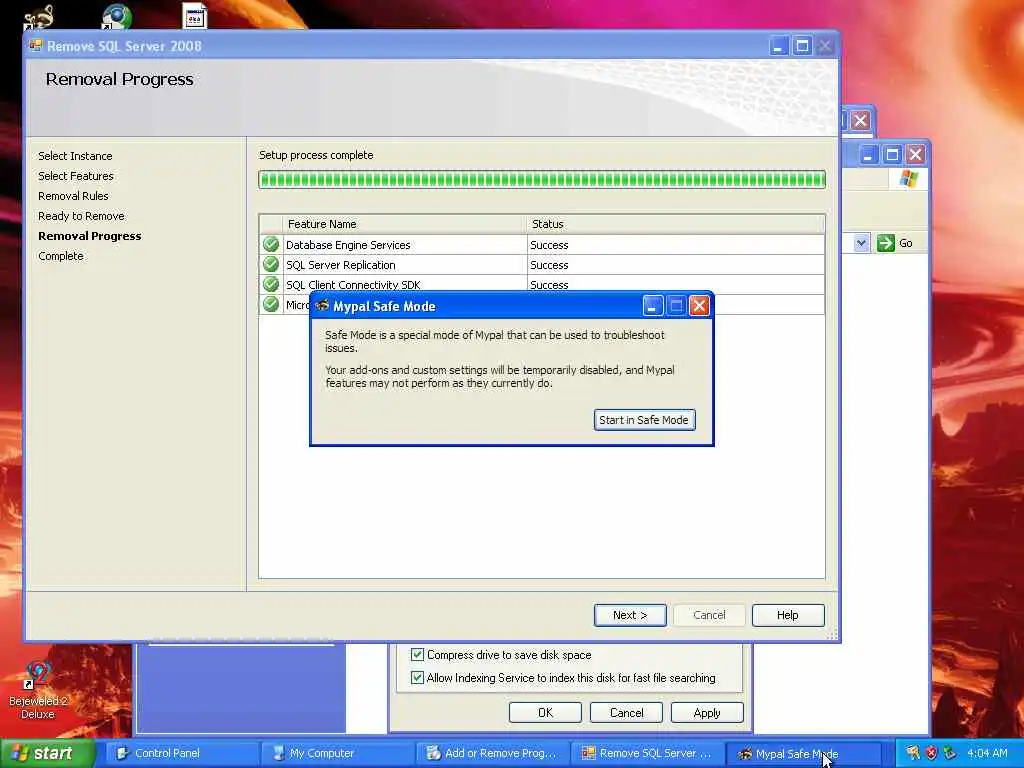Click the red shield security tray icon

point(932,753)
